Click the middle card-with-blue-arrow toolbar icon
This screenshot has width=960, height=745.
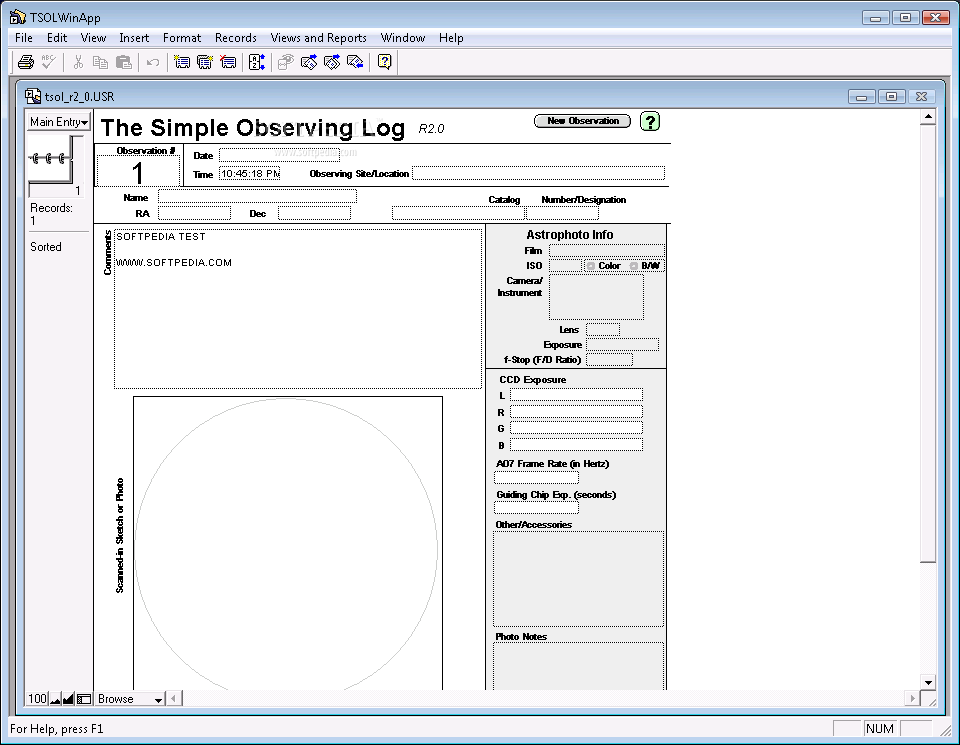(x=332, y=62)
